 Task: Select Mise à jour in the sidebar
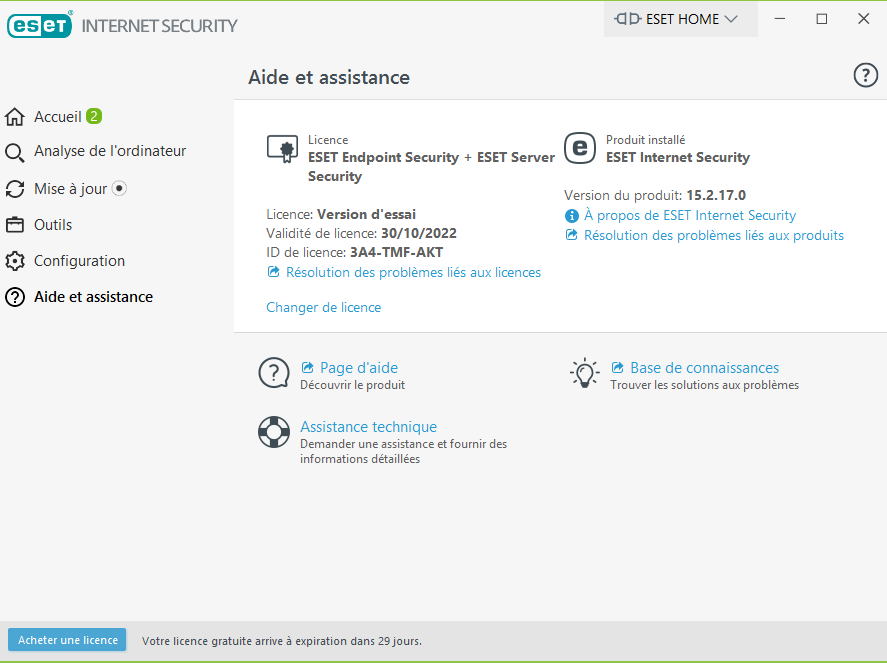70,189
